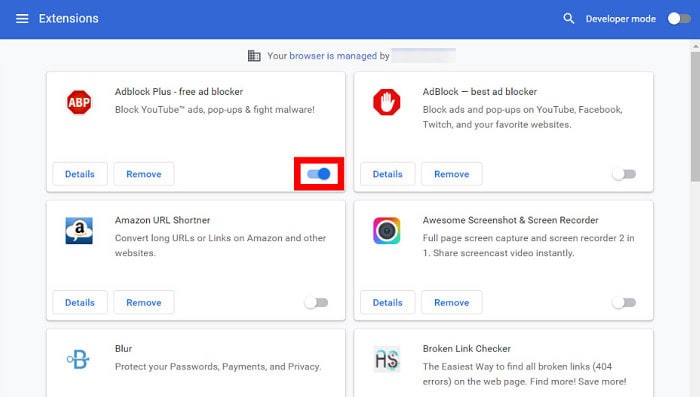Click the search extensions magnifier icon

pos(568,18)
